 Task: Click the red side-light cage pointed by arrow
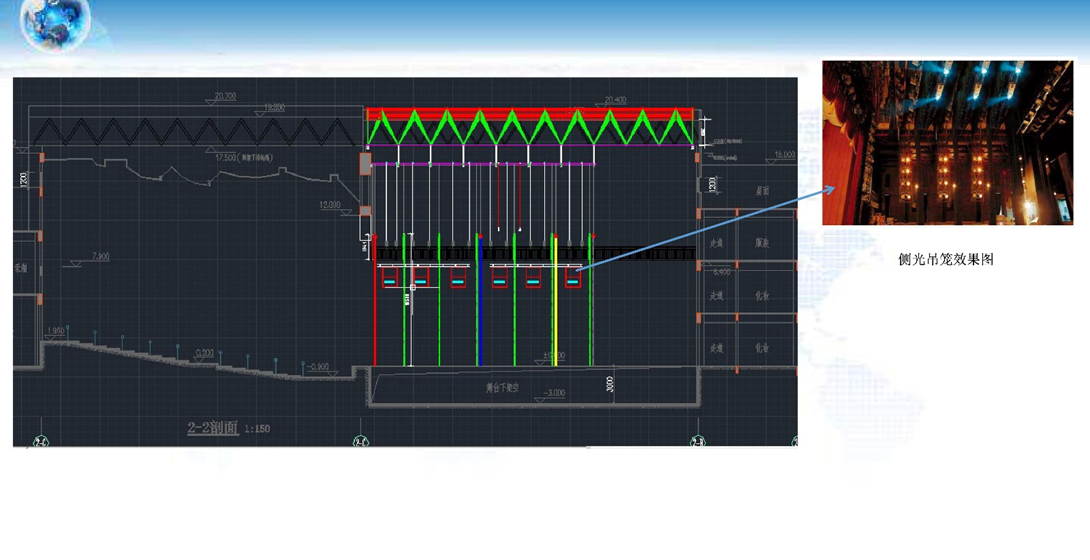pyautogui.click(x=573, y=277)
